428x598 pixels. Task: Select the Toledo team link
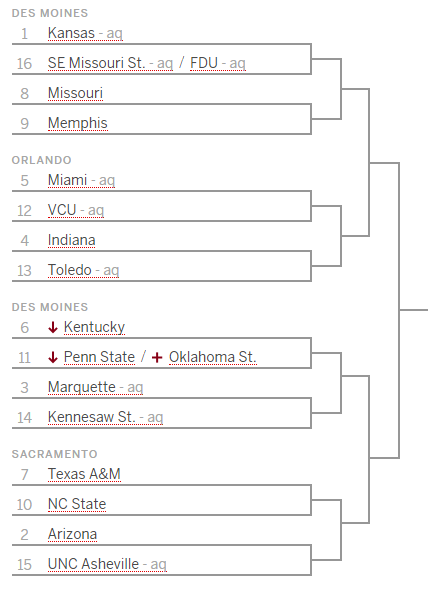pos(70,270)
